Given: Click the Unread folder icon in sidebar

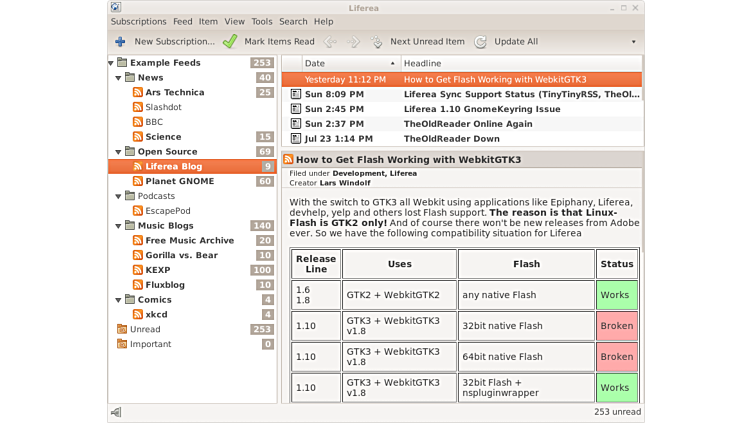Looking at the screenshot, I should coord(122,329).
